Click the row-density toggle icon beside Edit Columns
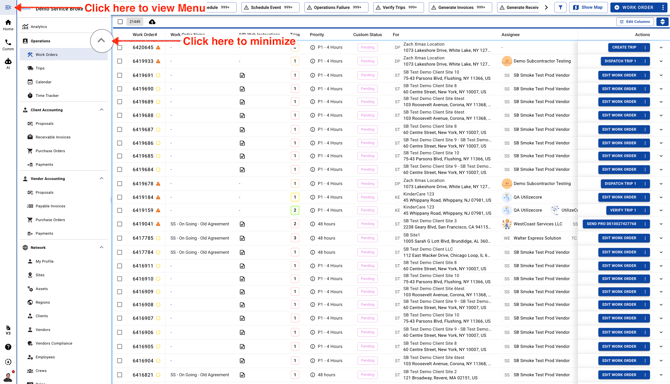This screenshot has width=670, height=384. 662,22
